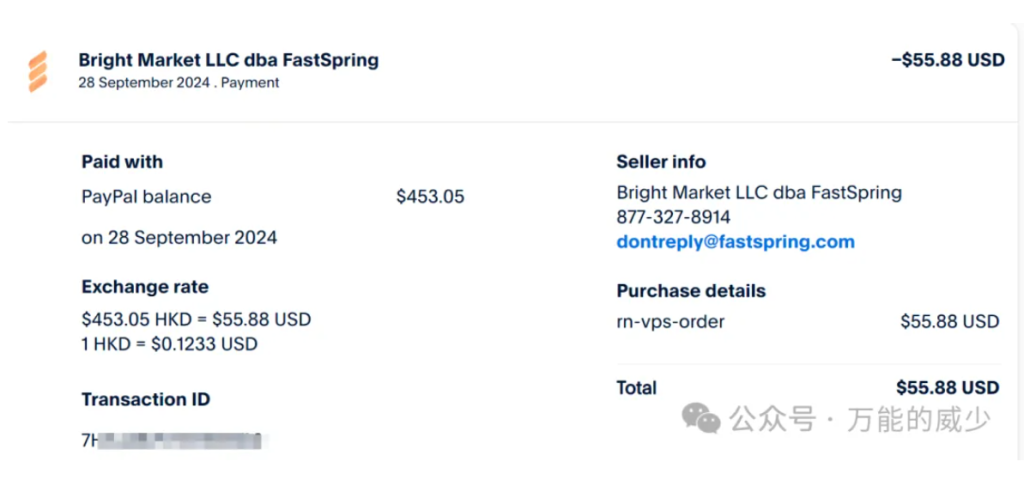Select the PayPal balance payment method
Viewport: 1024px width, 486px height.
(x=146, y=197)
